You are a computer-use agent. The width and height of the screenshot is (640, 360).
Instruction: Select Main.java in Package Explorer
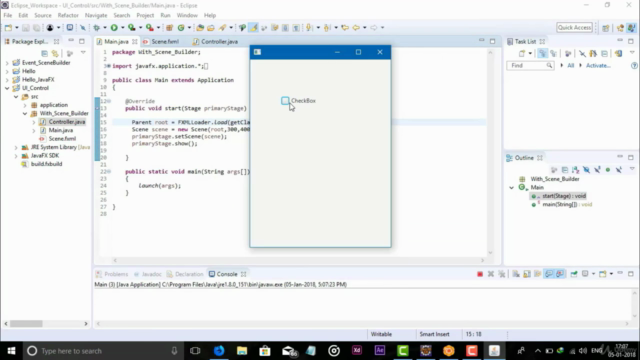point(61,130)
